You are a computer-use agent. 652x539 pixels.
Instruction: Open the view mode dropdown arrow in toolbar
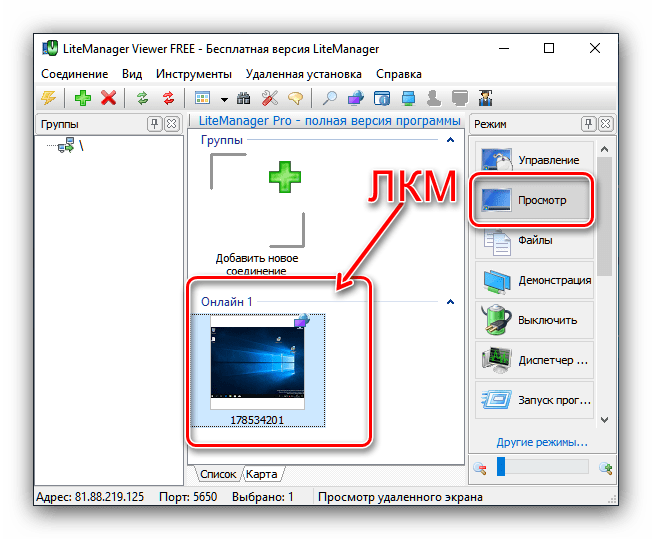[x=224, y=99]
